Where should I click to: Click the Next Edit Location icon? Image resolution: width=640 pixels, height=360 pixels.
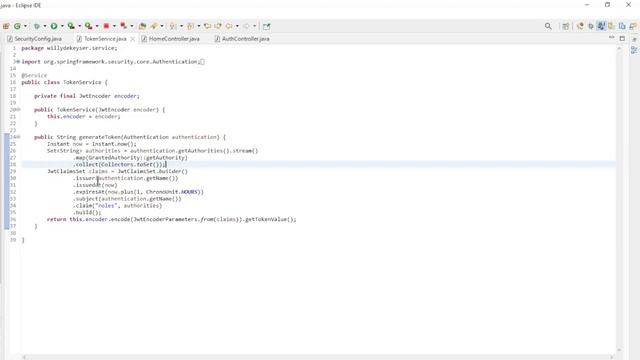pos(218,26)
